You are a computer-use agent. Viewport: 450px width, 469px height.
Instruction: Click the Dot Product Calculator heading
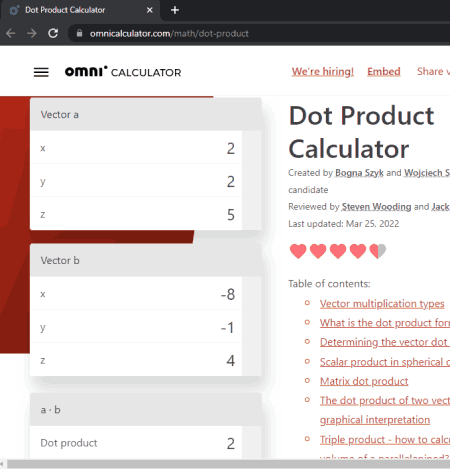tap(361, 132)
